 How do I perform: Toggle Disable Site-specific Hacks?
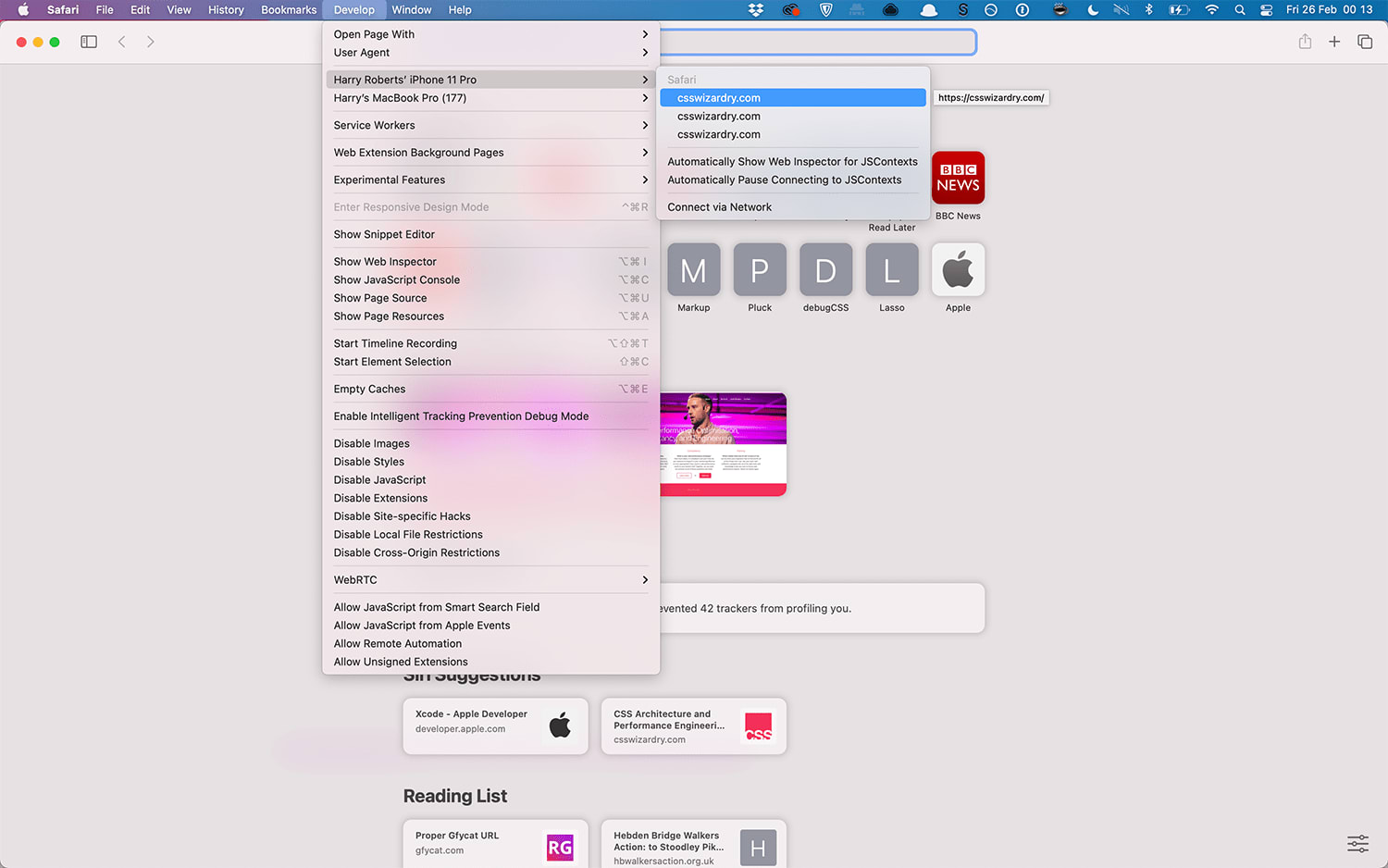490,516
